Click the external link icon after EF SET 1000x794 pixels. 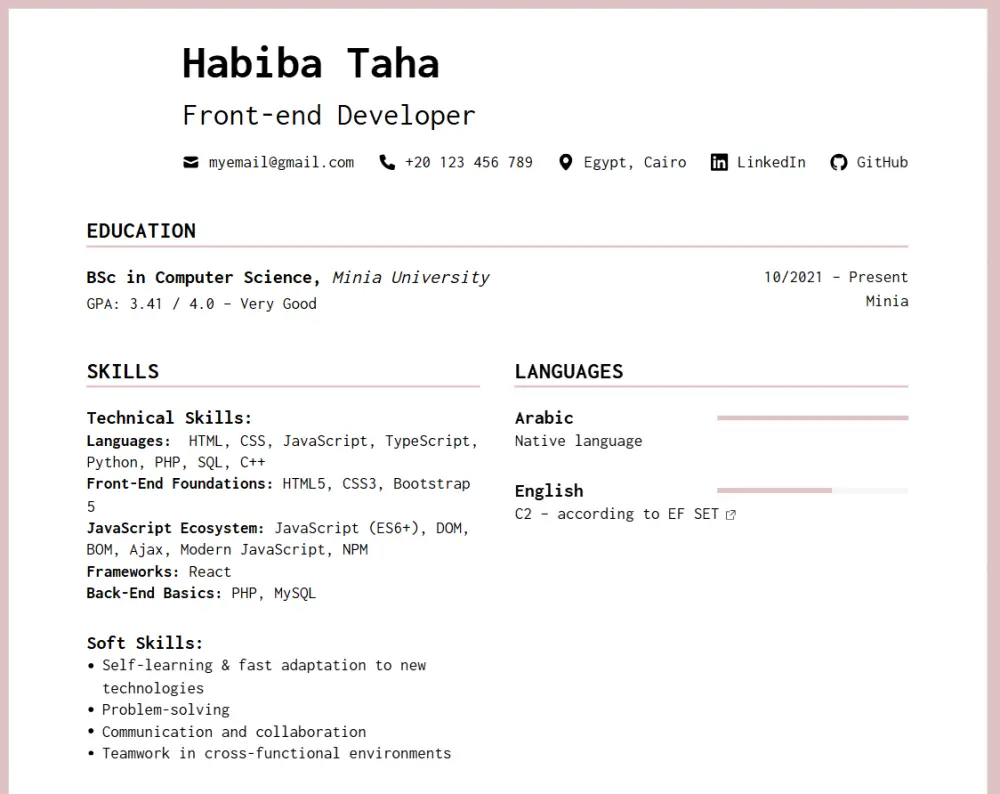(x=731, y=514)
